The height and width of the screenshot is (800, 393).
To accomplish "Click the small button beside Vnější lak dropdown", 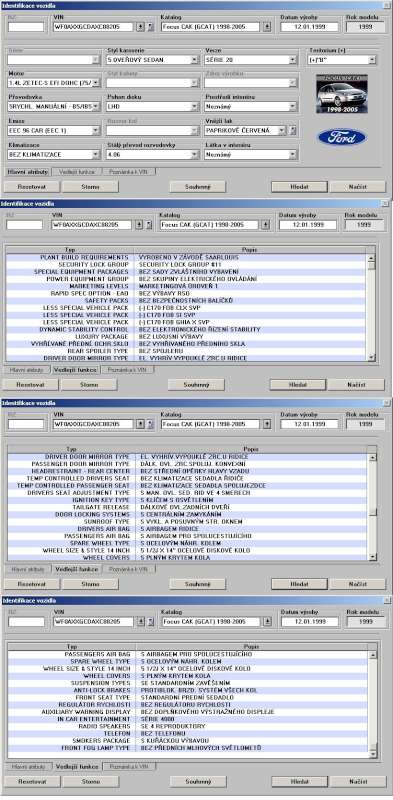I will [x=293, y=131].
